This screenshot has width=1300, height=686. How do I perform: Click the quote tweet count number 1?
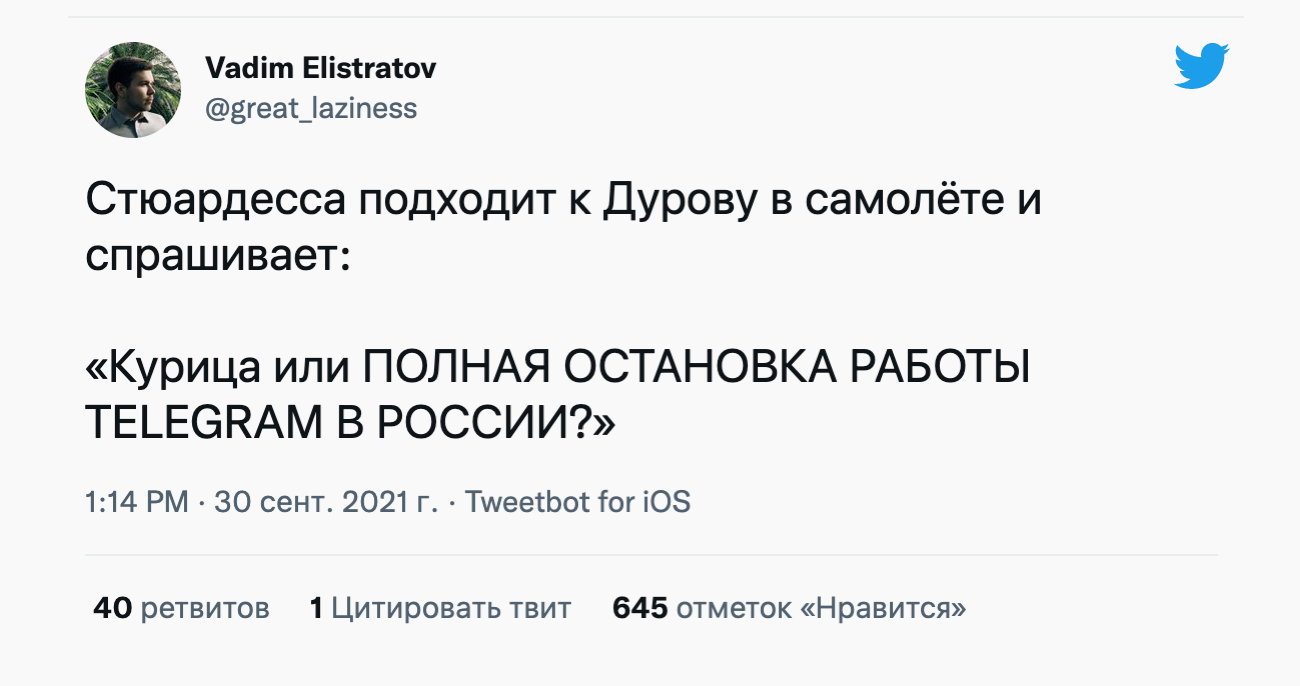(x=316, y=607)
